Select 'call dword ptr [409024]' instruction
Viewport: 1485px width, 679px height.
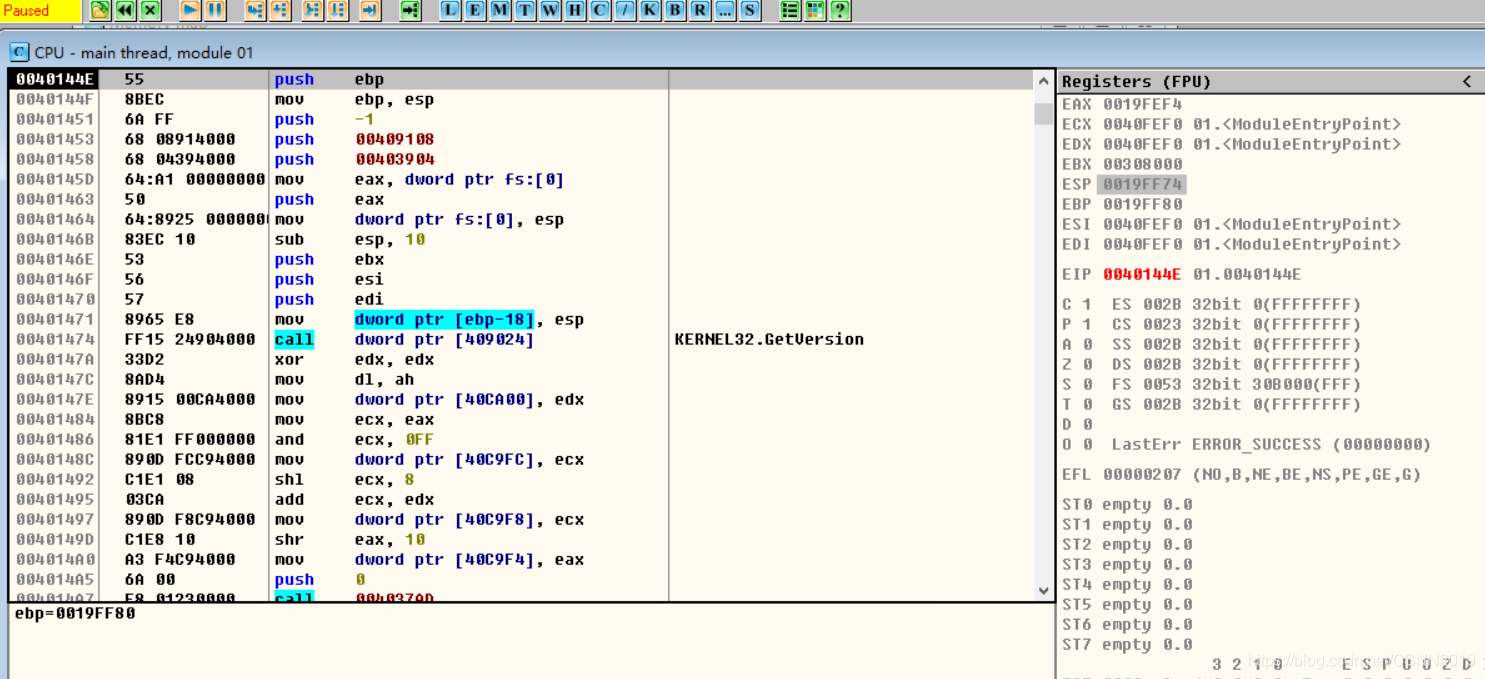pos(521,339)
